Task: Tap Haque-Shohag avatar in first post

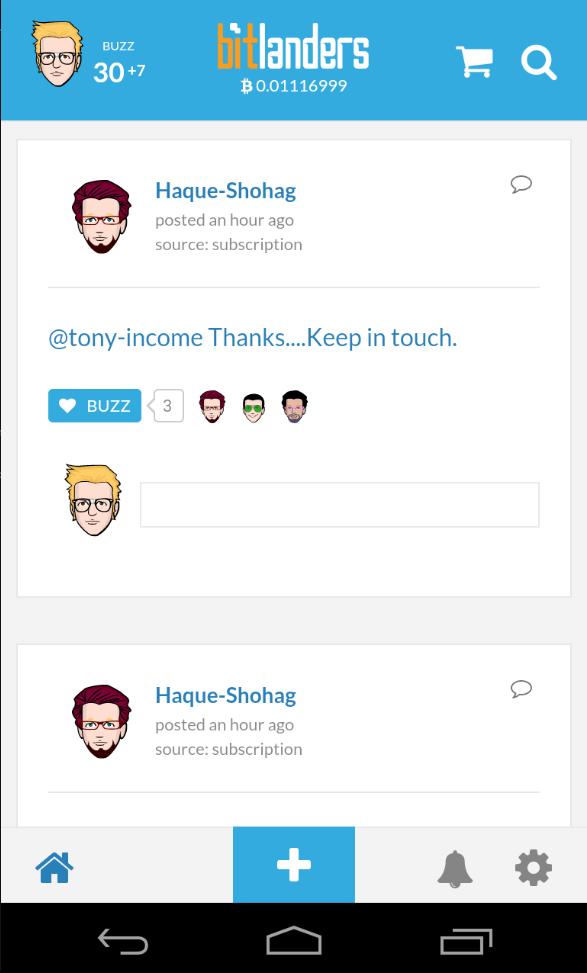Action: (101, 217)
